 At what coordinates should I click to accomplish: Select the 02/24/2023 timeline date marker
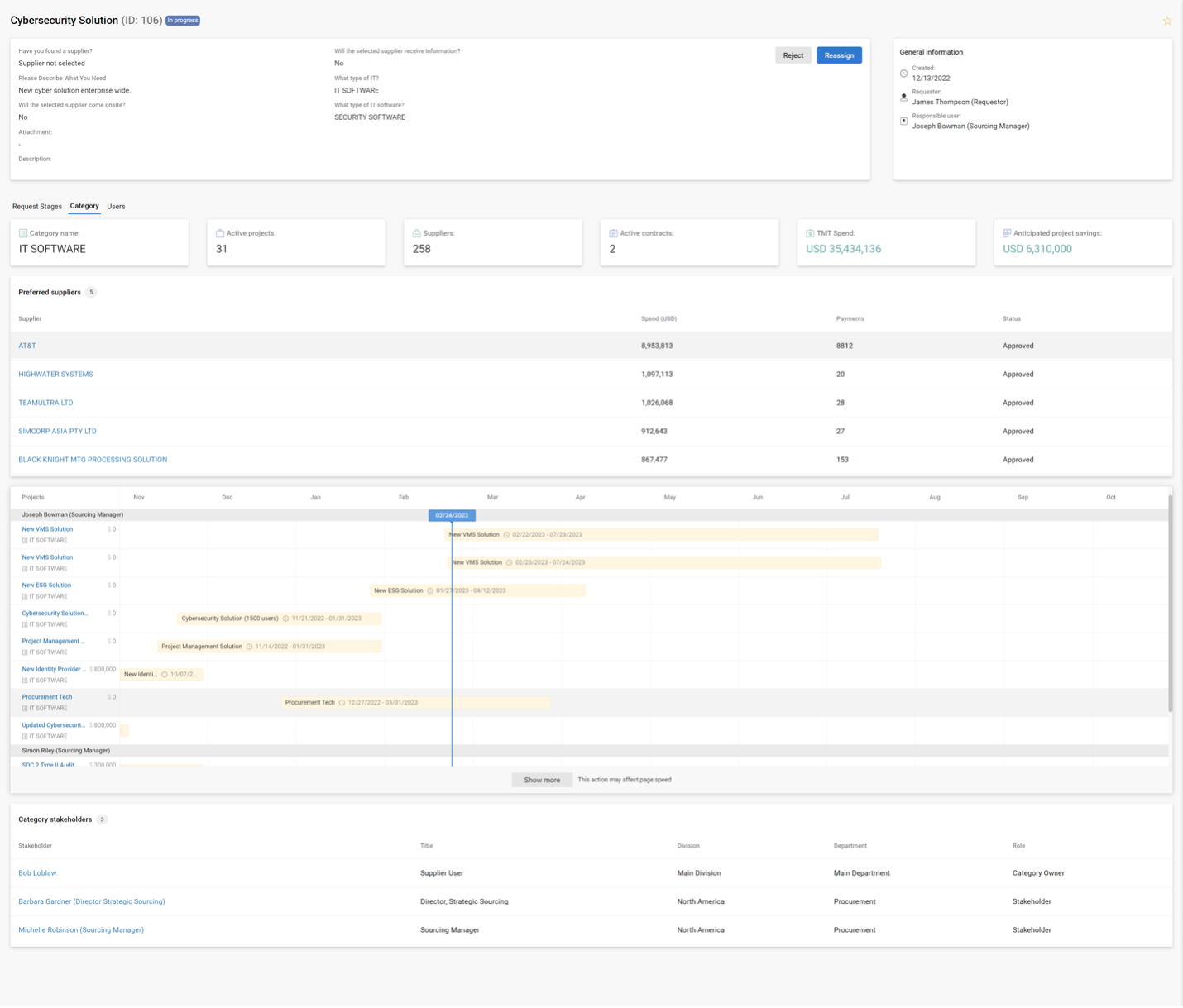[452, 515]
